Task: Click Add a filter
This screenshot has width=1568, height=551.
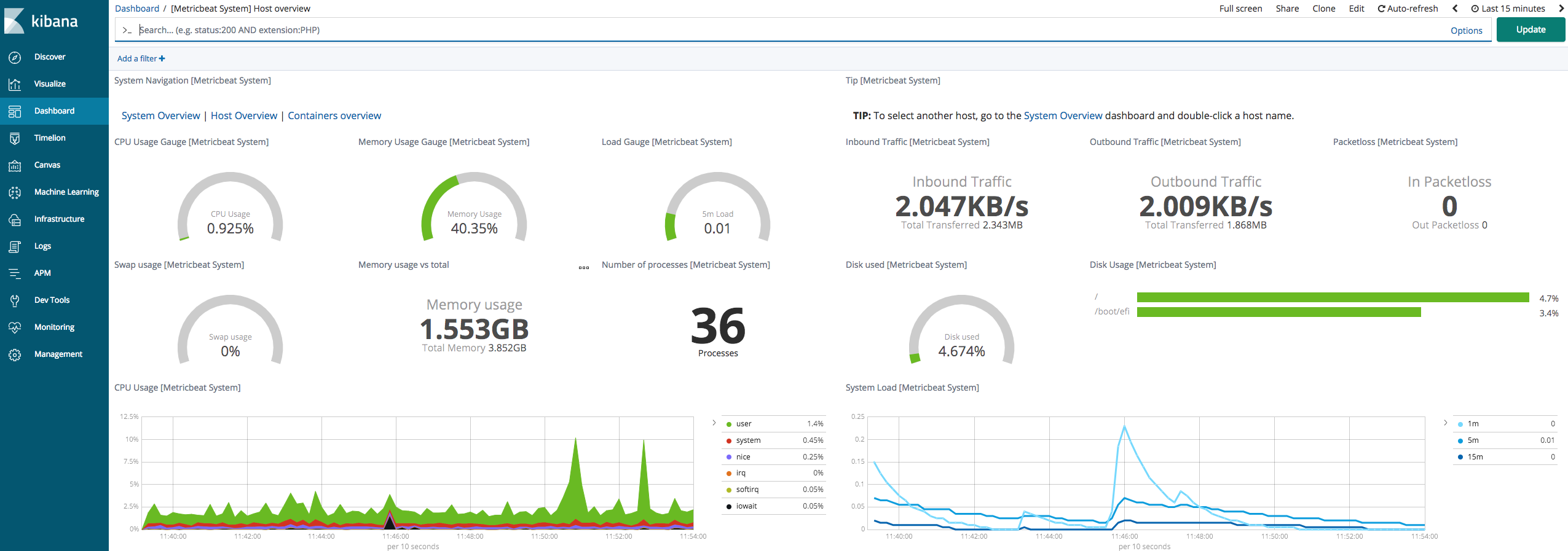Action: click(x=141, y=58)
